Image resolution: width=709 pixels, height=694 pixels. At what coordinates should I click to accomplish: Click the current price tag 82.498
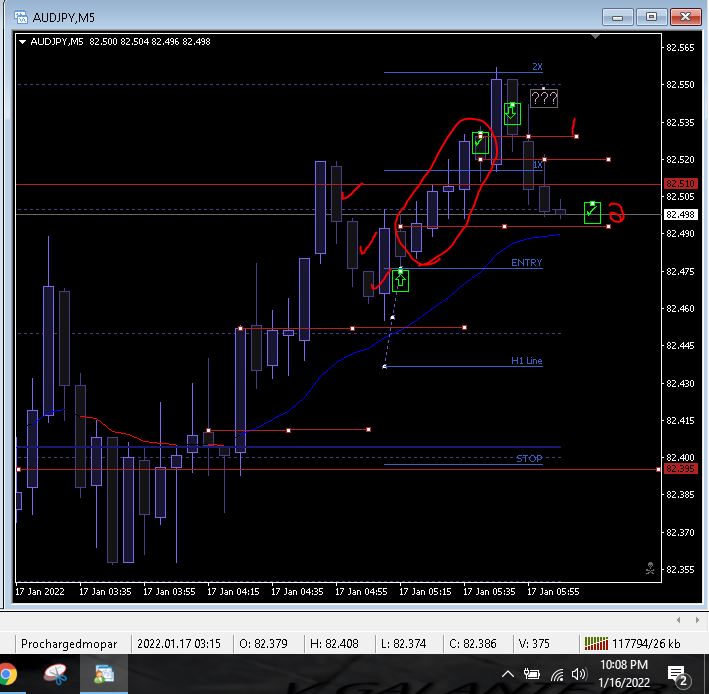[x=680, y=215]
